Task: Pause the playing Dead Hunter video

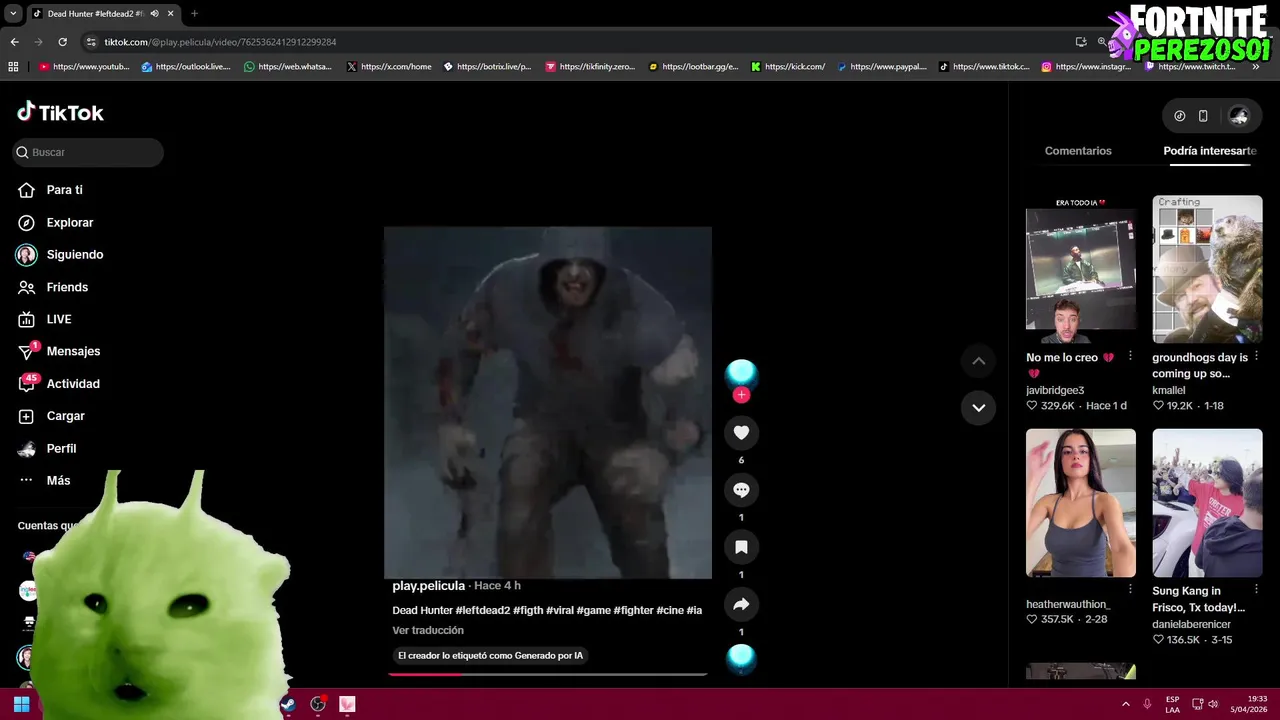Action: click(548, 402)
